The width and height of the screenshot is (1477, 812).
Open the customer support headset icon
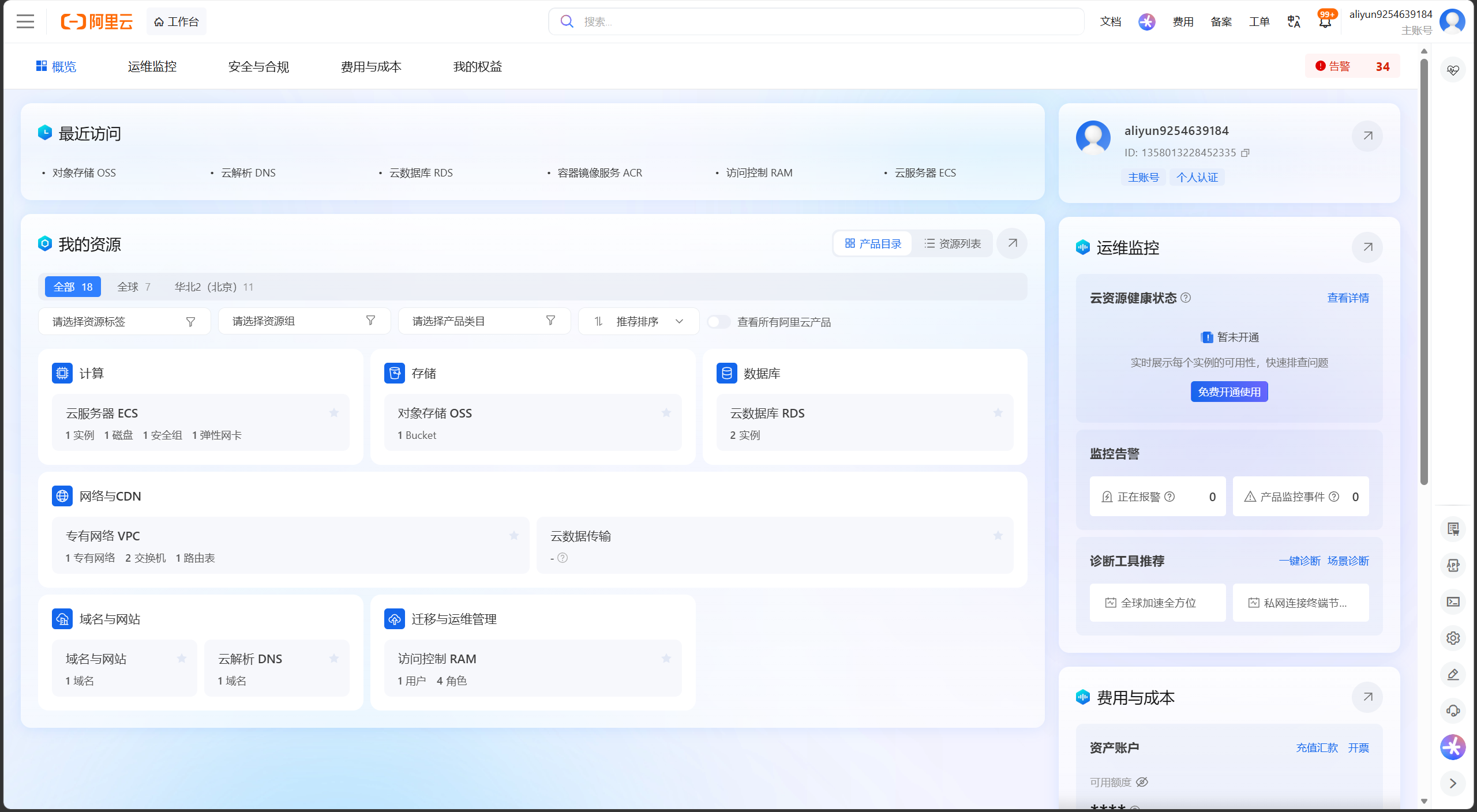1453,711
